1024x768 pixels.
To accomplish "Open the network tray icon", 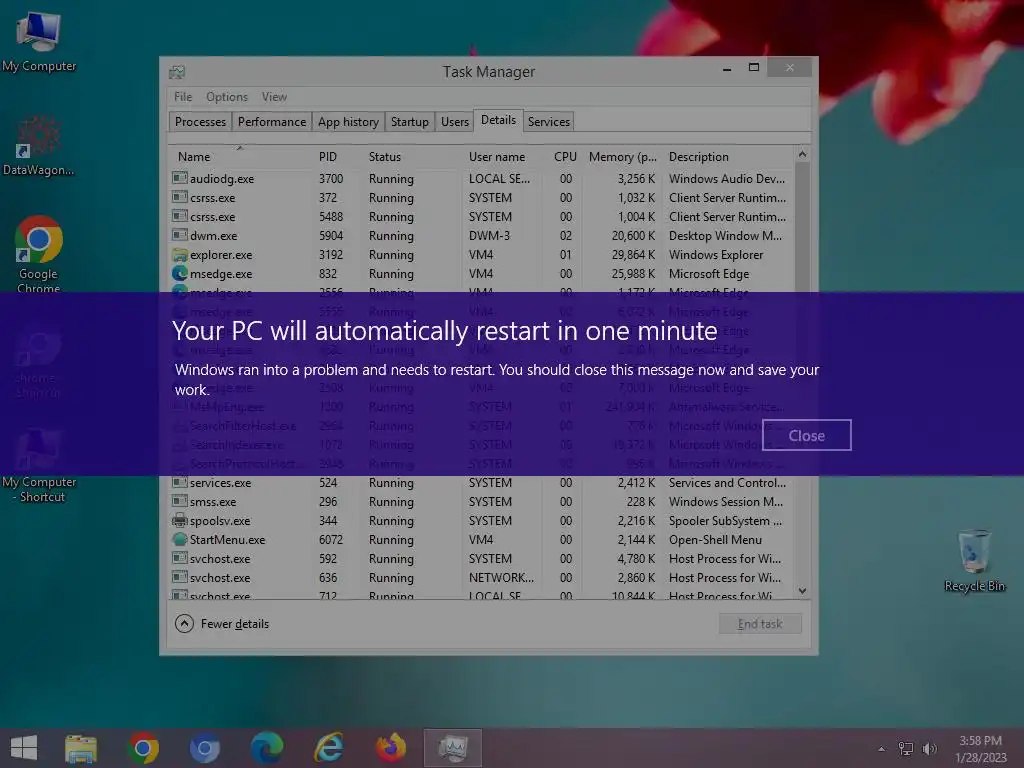I will [x=906, y=749].
